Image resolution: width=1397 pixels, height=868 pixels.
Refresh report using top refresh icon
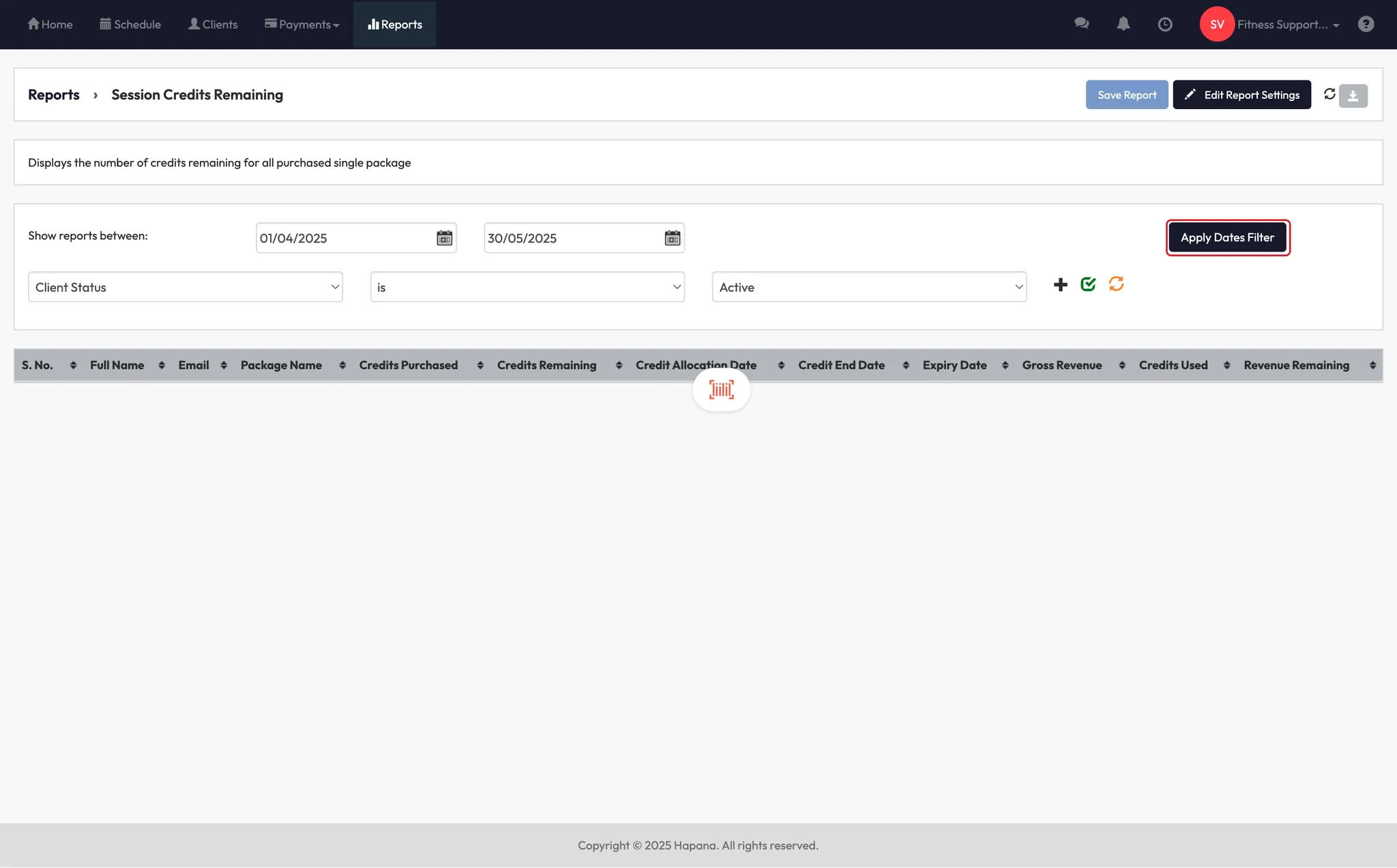pyautogui.click(x=1329, y=94)
